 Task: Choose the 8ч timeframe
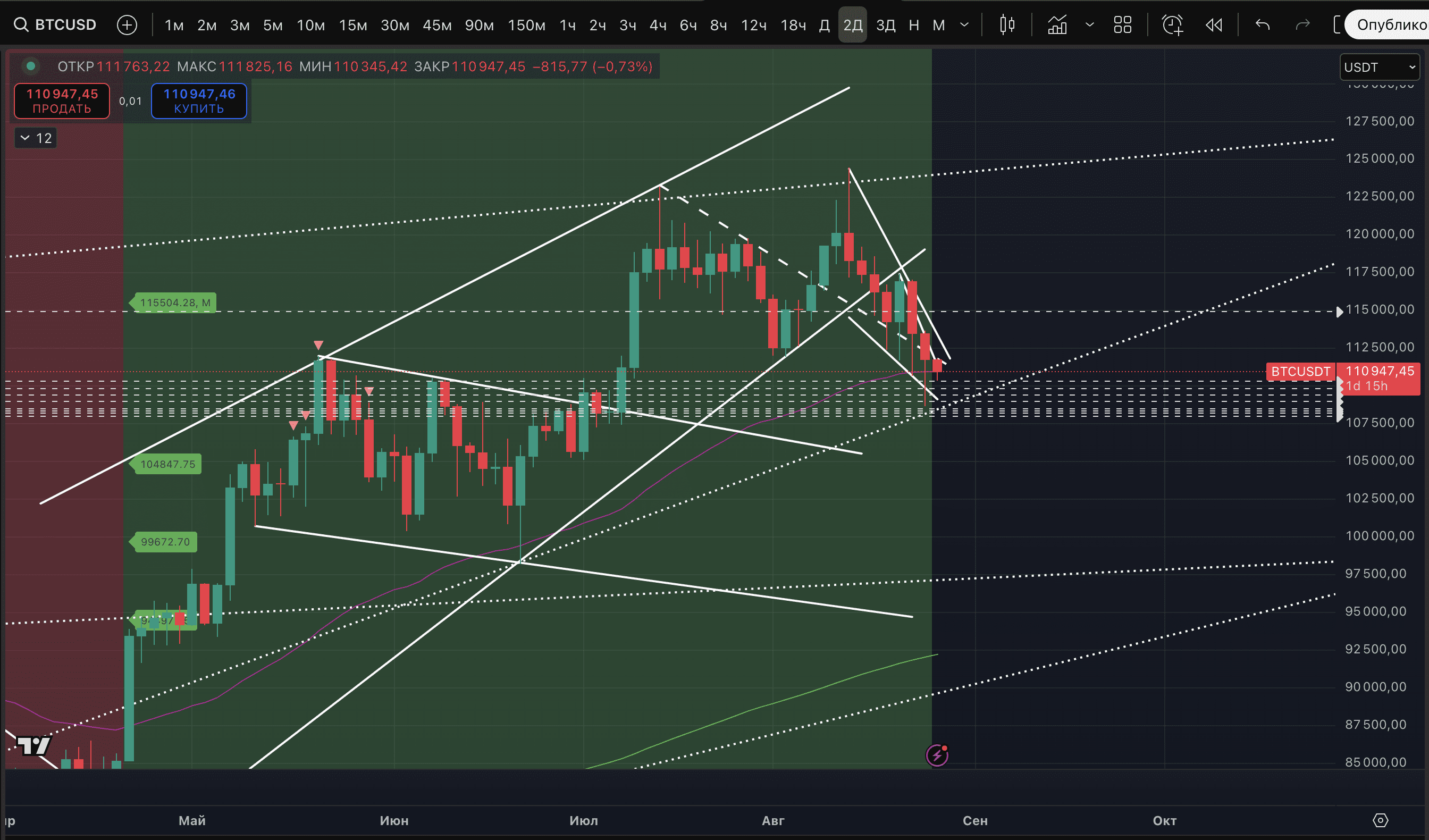718,25
